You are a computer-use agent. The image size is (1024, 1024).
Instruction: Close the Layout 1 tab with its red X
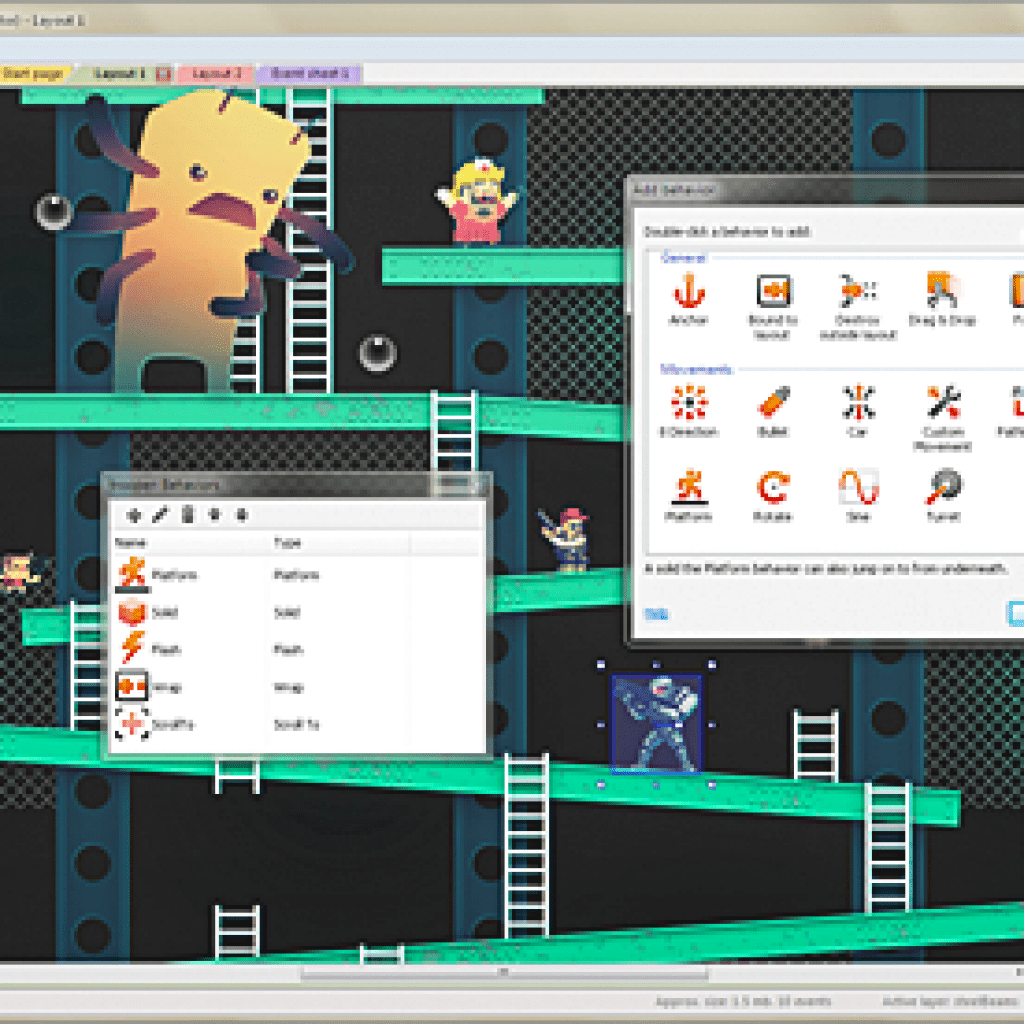[x=164, y=74]
